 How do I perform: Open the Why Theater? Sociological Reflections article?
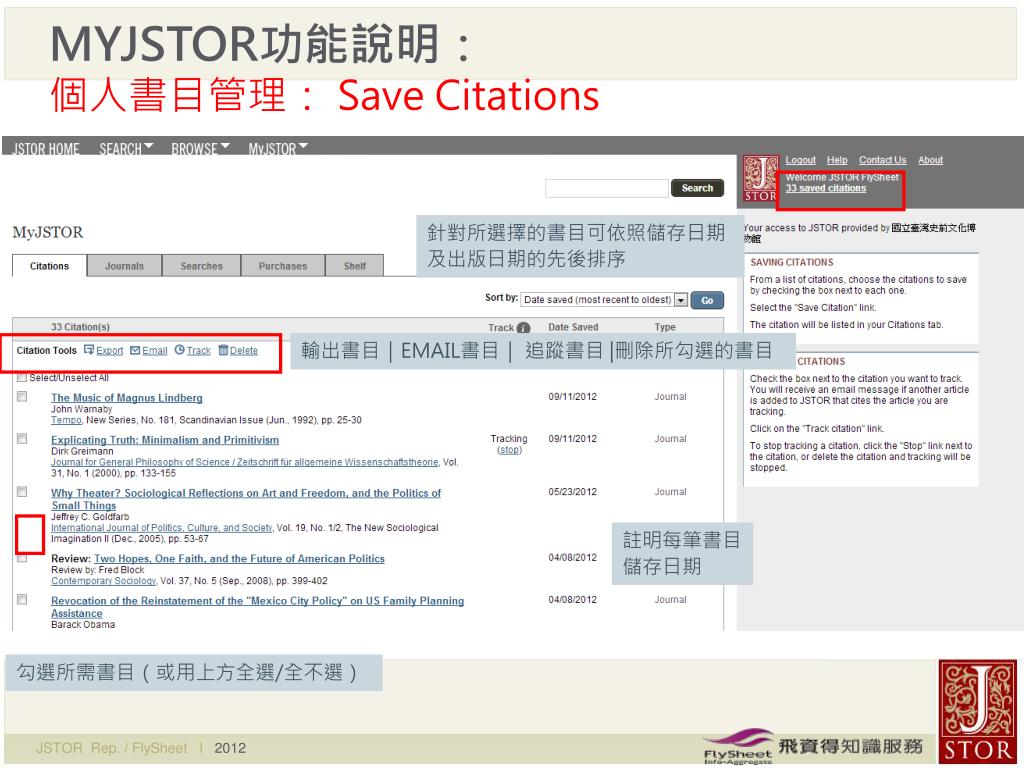[246, 499]
